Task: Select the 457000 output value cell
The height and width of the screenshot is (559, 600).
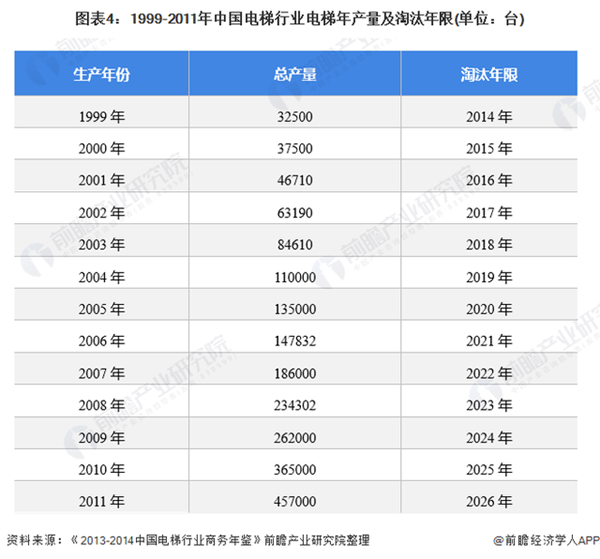Action: point(294,500)
